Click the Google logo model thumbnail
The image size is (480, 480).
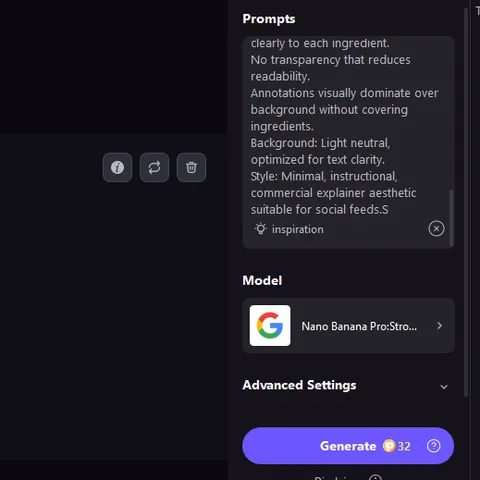point(270,326)
